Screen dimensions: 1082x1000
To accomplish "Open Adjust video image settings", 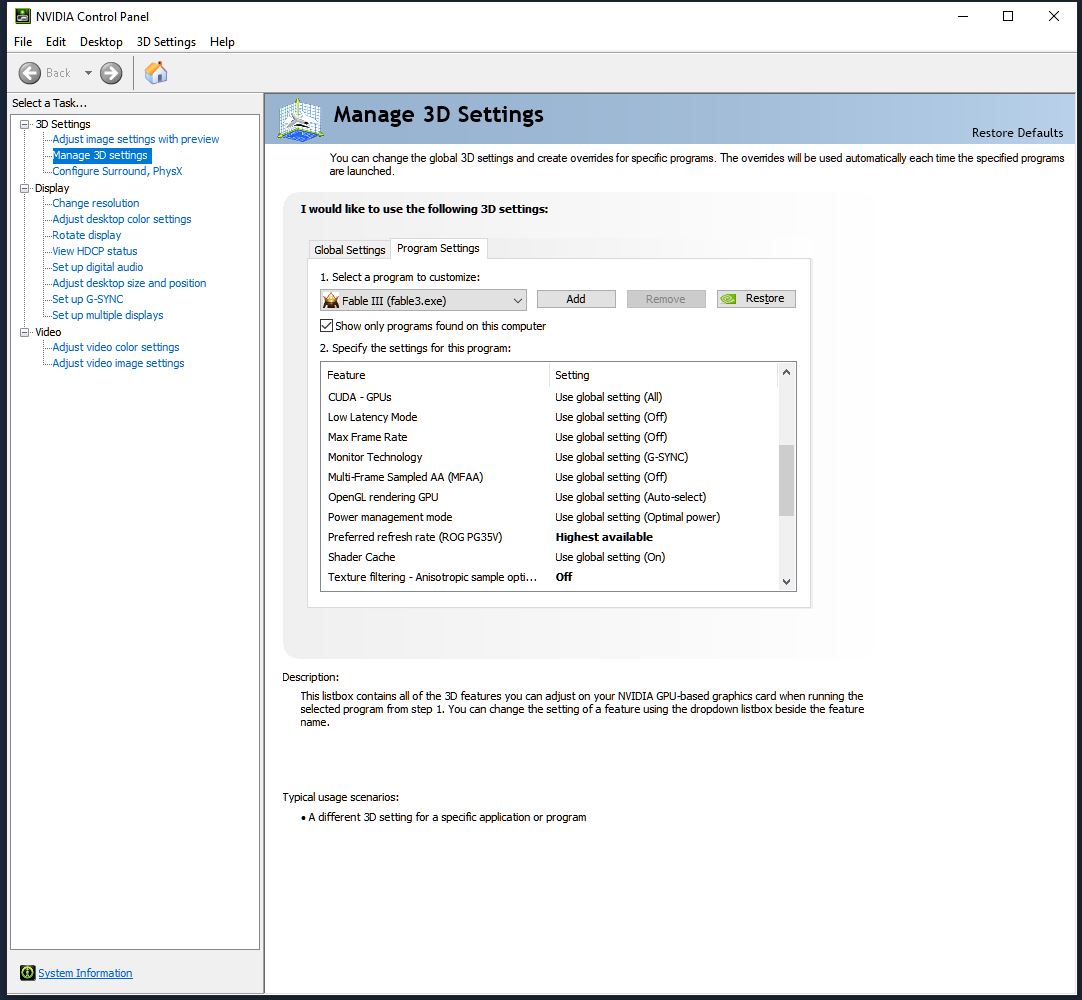I will pyautogui.click(x=119, y=363).
